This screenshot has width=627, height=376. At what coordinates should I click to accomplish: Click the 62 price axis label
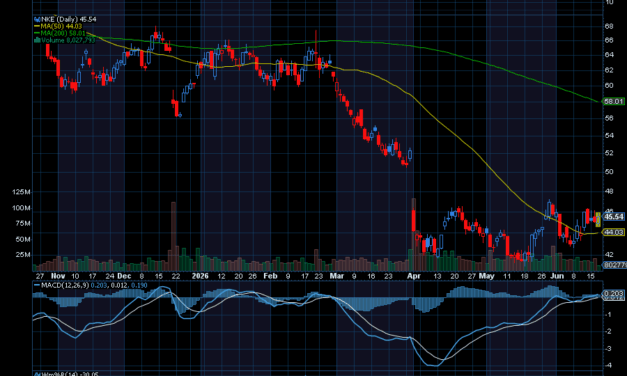click(x=609, y=70)
